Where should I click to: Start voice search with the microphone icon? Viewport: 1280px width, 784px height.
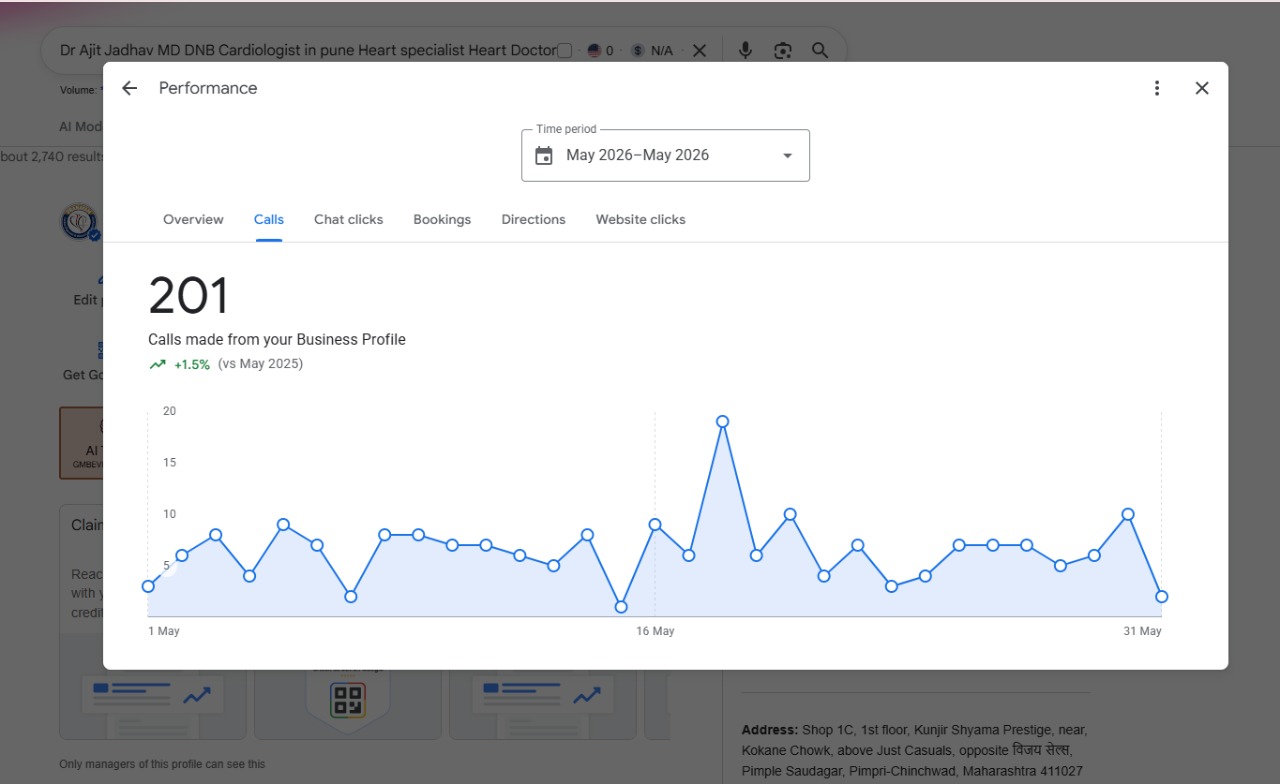745,50
